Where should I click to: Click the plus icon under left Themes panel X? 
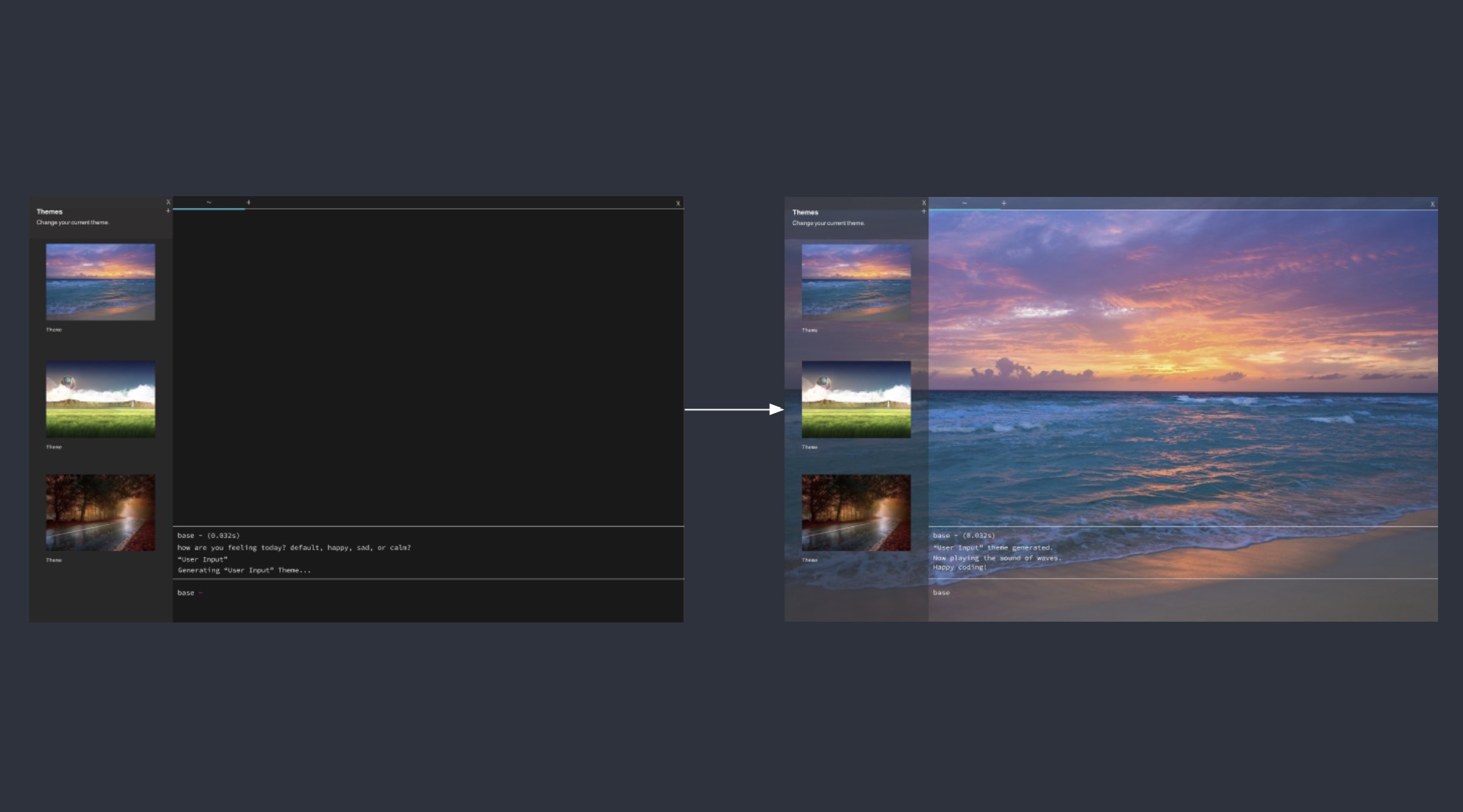pyautogui.click(x=168, y=211)
